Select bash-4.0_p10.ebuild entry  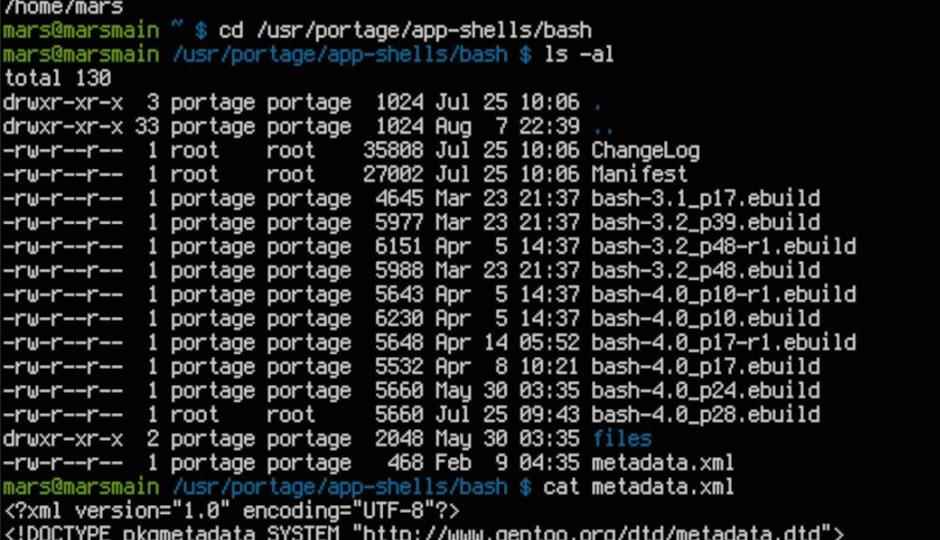point(706,319)
